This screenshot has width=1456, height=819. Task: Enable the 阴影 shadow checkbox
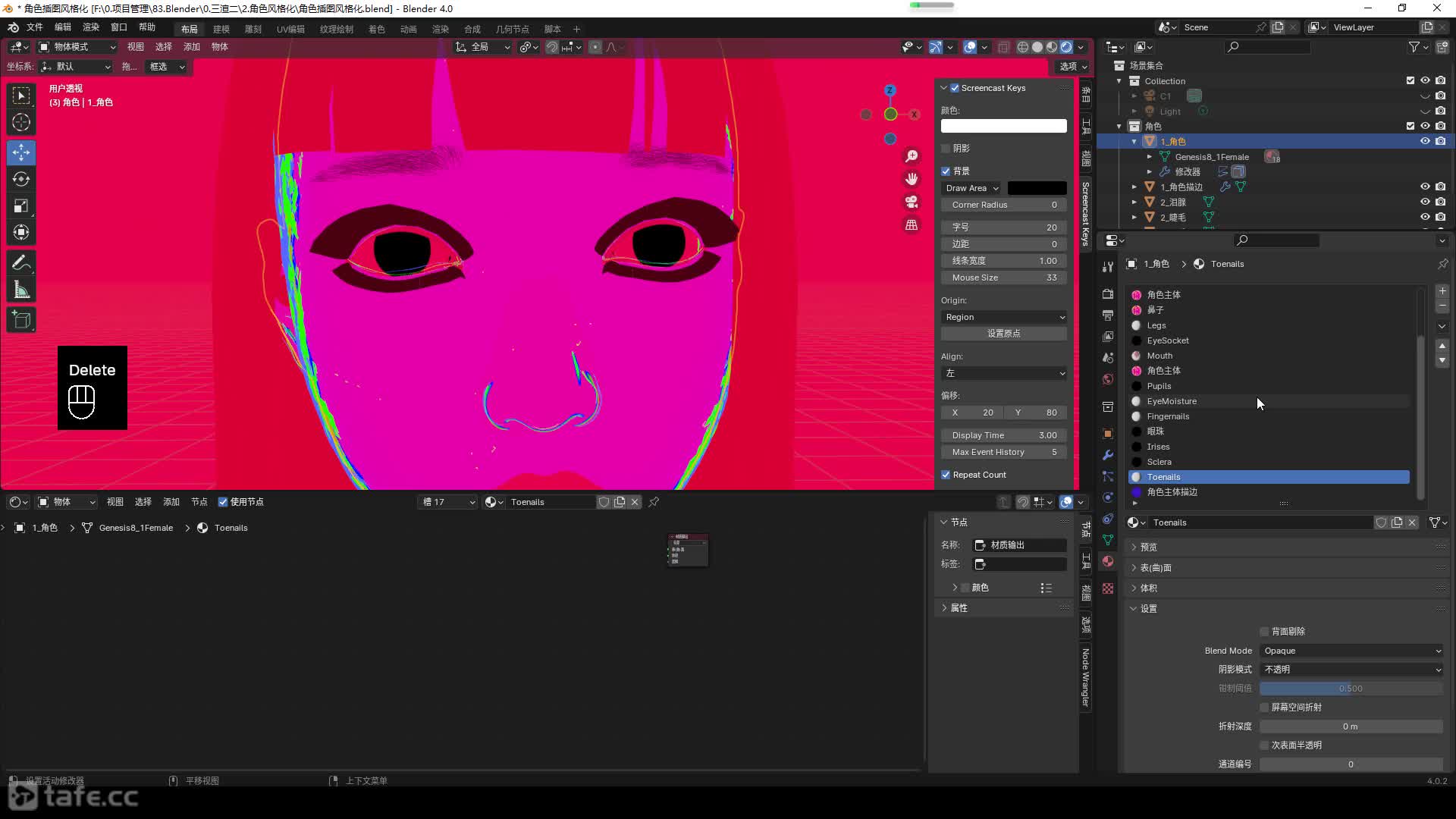946,149
